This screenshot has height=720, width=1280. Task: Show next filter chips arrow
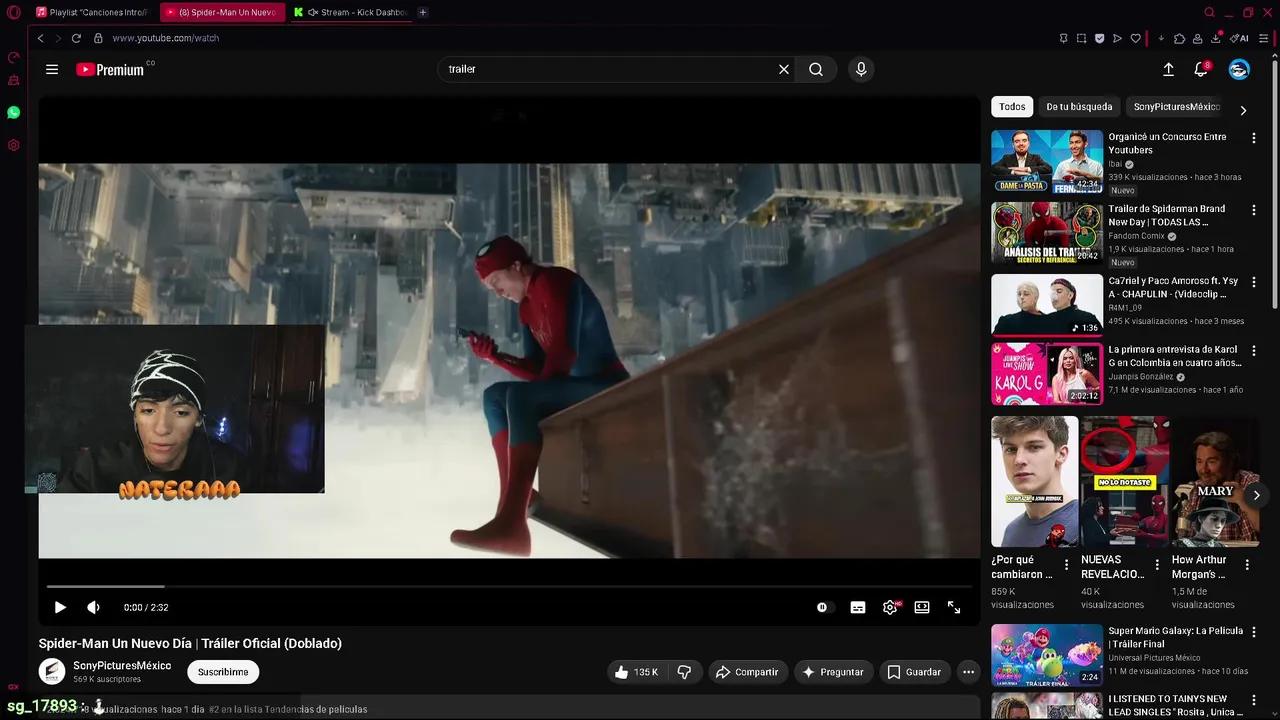point(1243,110)
